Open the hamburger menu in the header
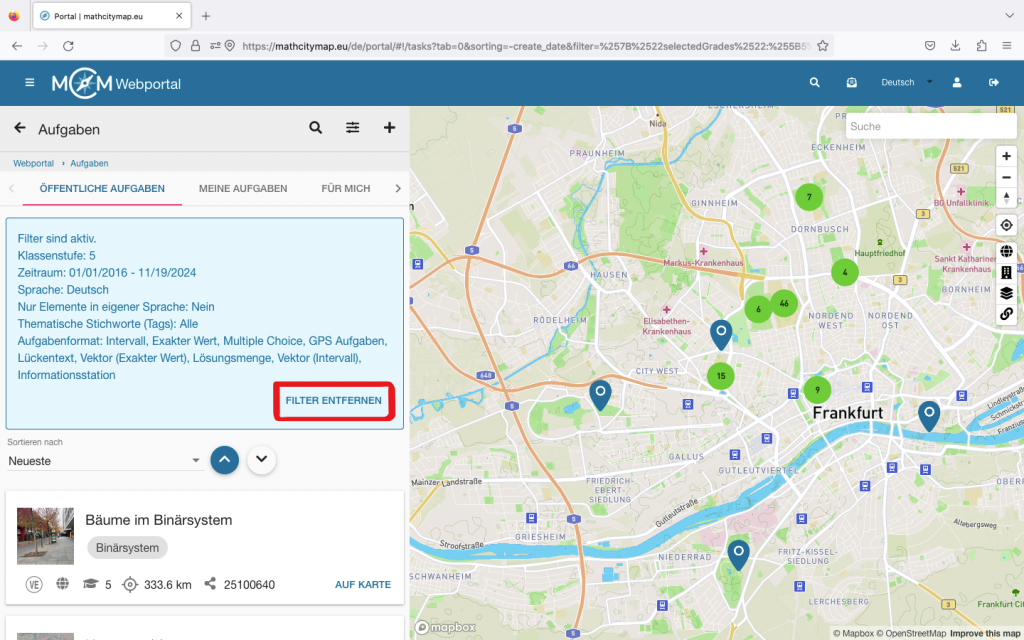This screenshot has width=1024, height=640. 29,83
